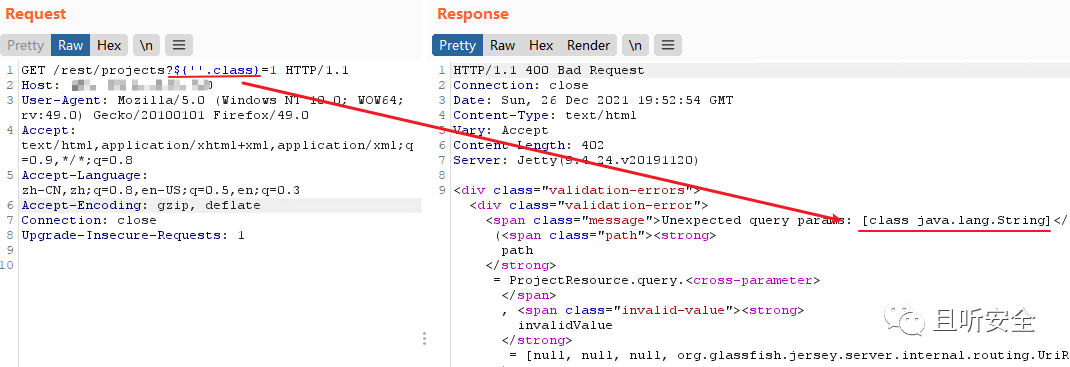Screen dimensions: 1070x367
Task: Click the GET /rest/projects request line
Action: 185,70
